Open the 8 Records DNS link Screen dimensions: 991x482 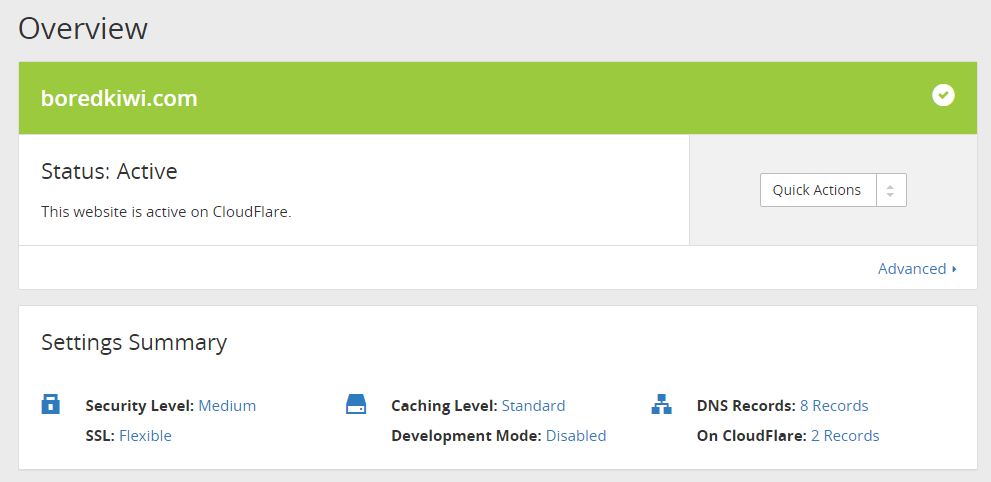834,406
